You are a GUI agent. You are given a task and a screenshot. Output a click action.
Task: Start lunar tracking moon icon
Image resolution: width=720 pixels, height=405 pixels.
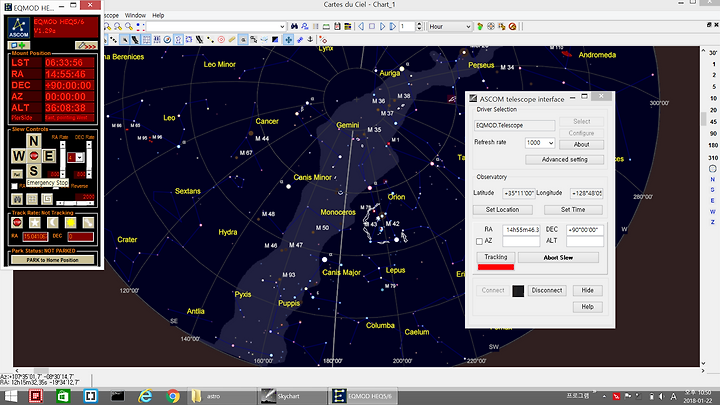tap(53, 222)
